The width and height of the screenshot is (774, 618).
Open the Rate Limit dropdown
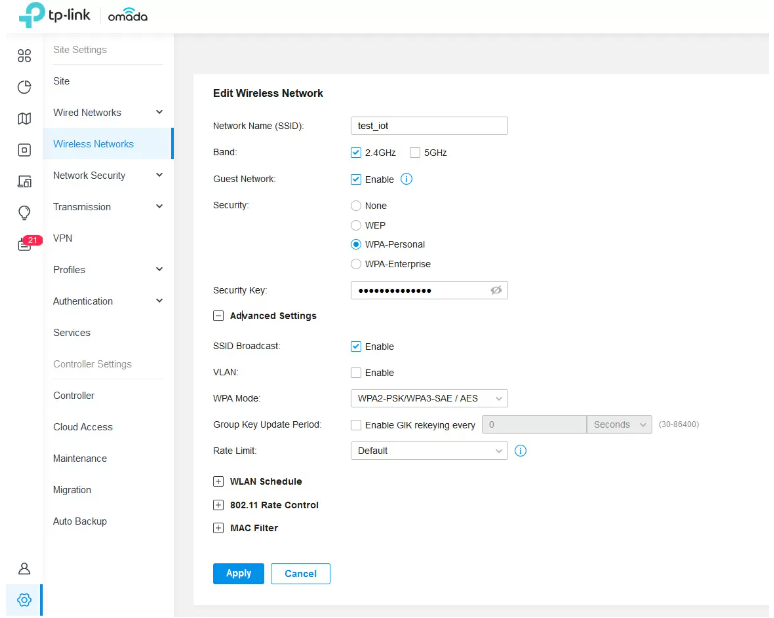429,451
